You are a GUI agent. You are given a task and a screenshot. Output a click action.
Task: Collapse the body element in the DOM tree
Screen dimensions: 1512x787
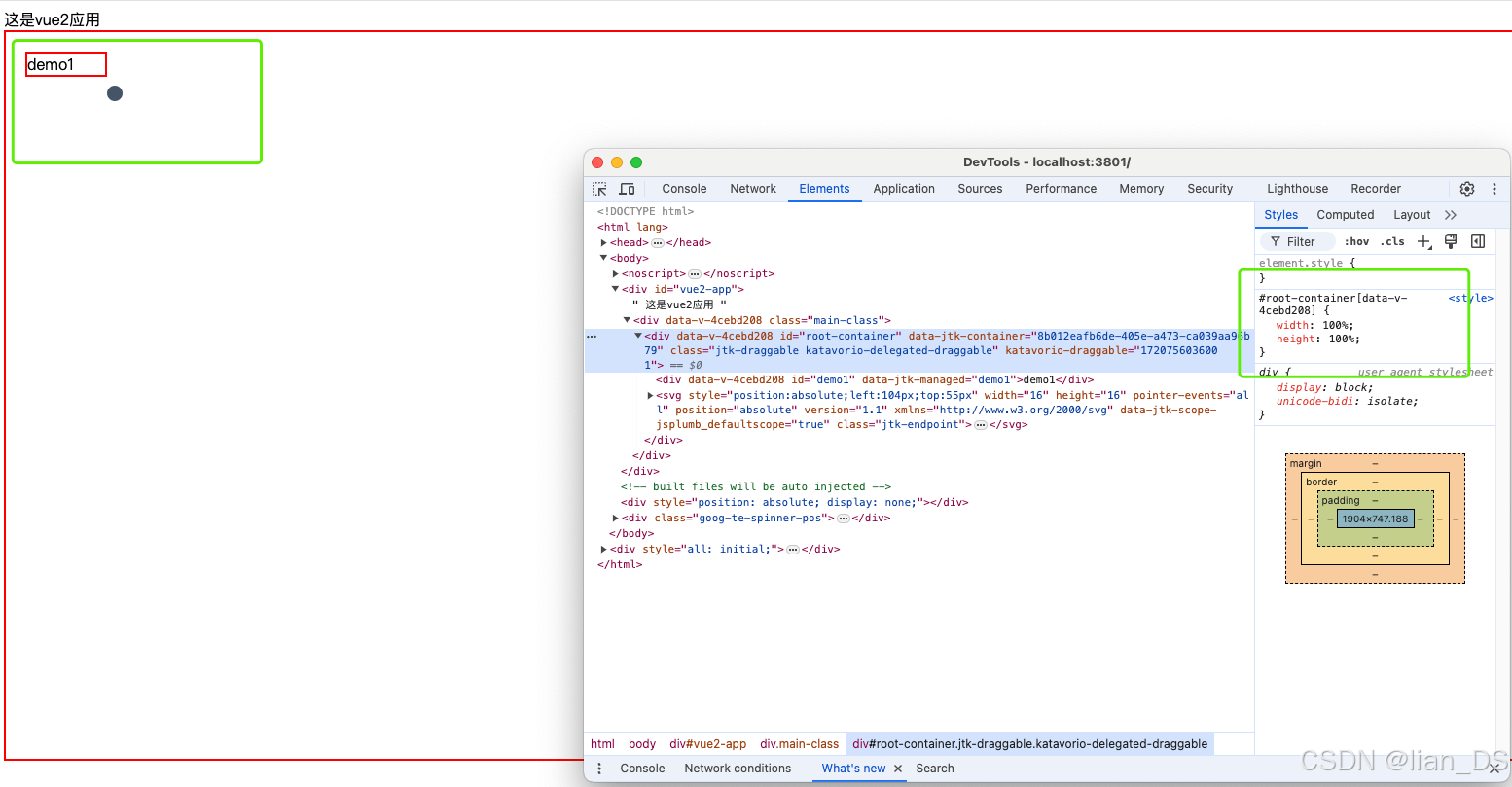(604, 258)
